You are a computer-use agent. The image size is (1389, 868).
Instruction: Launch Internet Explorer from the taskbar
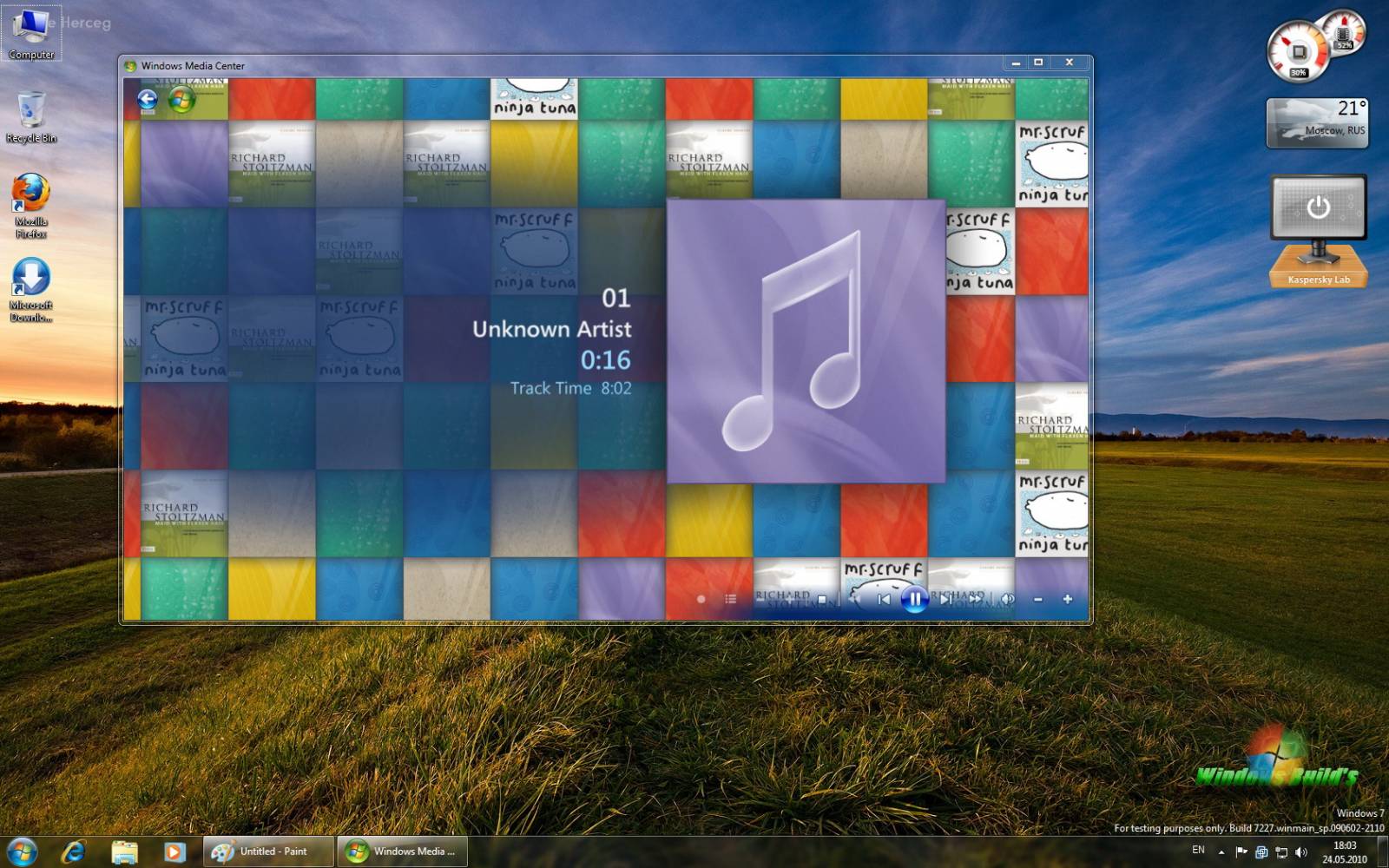pyautogui.click(x=74, y=852)
